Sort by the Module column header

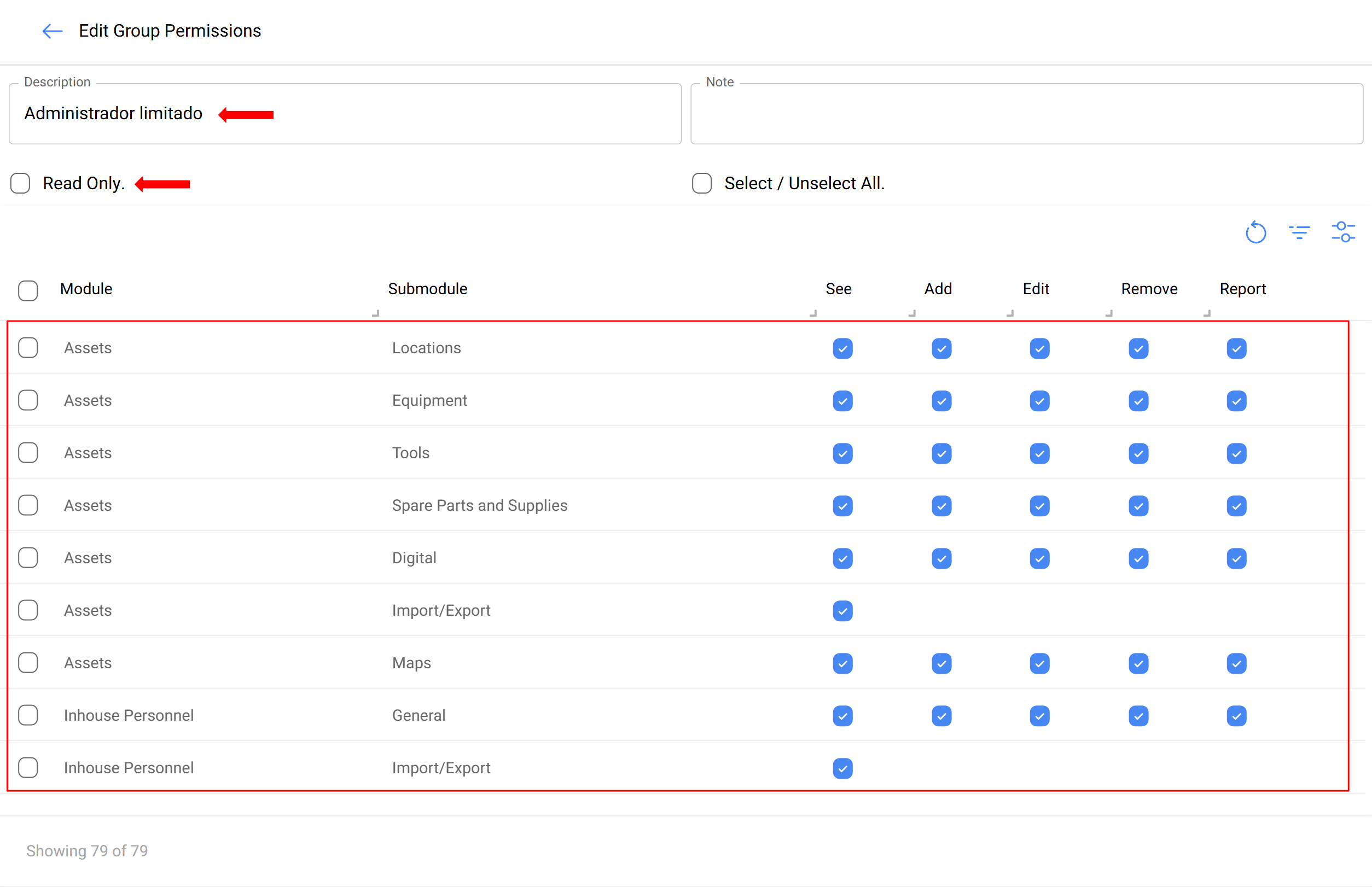coord(86,289)
